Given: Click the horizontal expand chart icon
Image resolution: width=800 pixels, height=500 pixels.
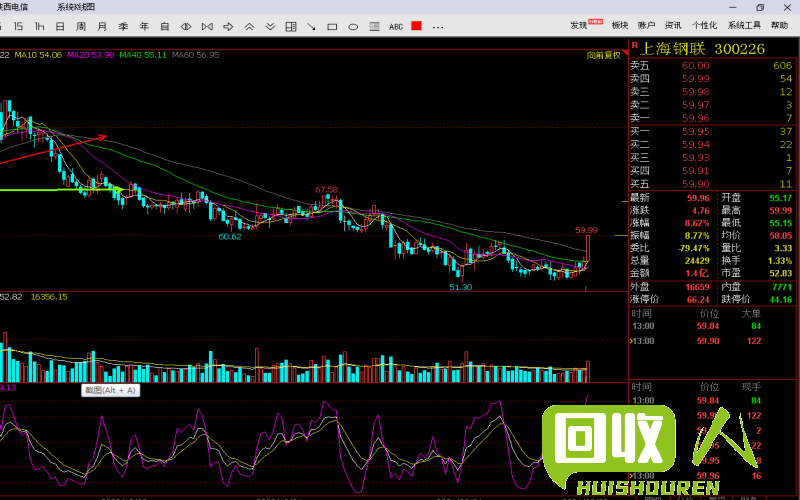Looking at the screenshot, I should coord(186,27).
